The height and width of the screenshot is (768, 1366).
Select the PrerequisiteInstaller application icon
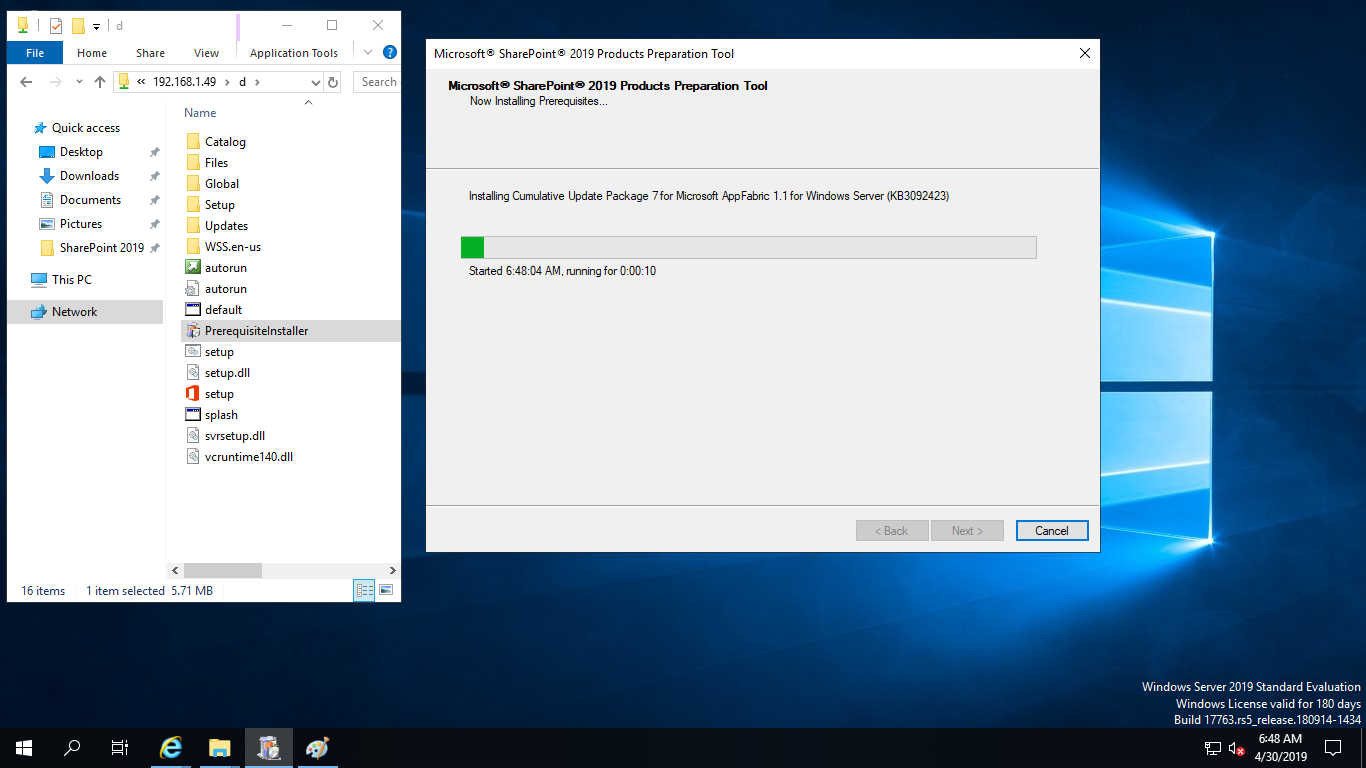(x=194, y=331)
